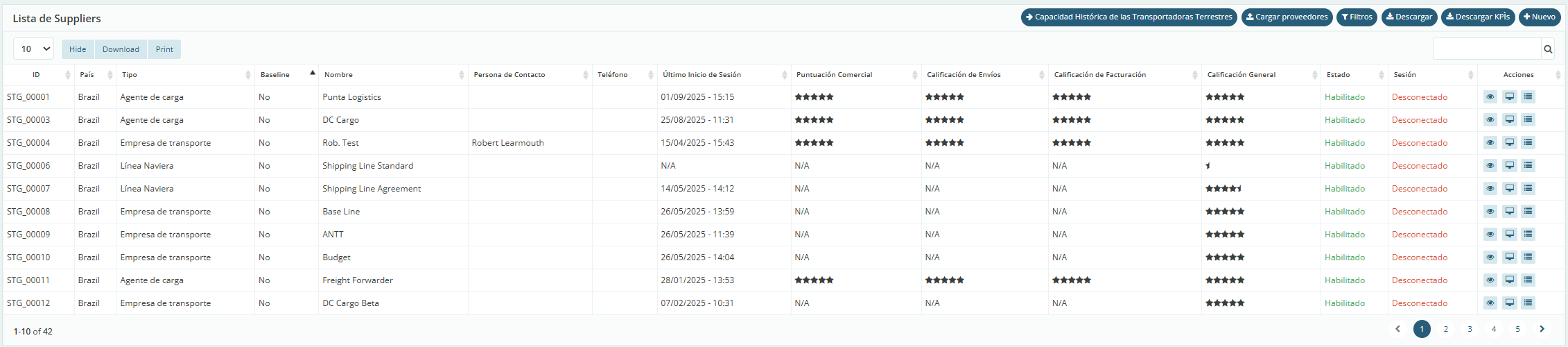Screen dimensions: 1568x347
Task: Click the search magnifier icon
Action: click(x=1548, y=49)
